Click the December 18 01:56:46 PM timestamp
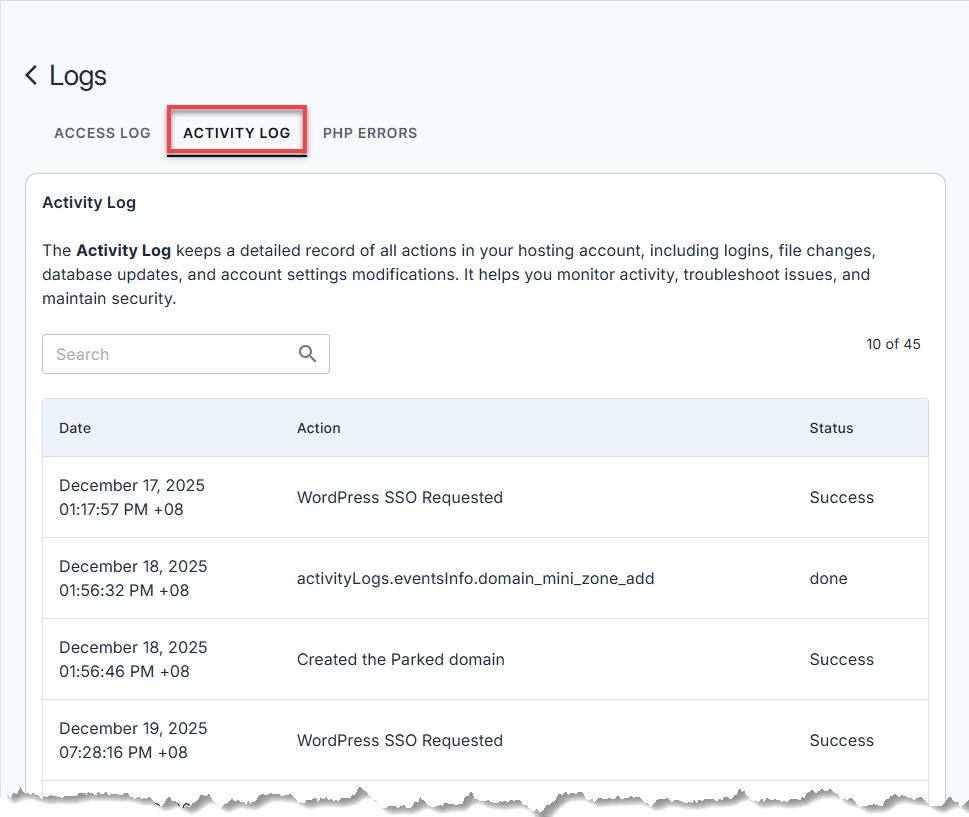Screen dimensions: 969x817 [x=121, y=671]
